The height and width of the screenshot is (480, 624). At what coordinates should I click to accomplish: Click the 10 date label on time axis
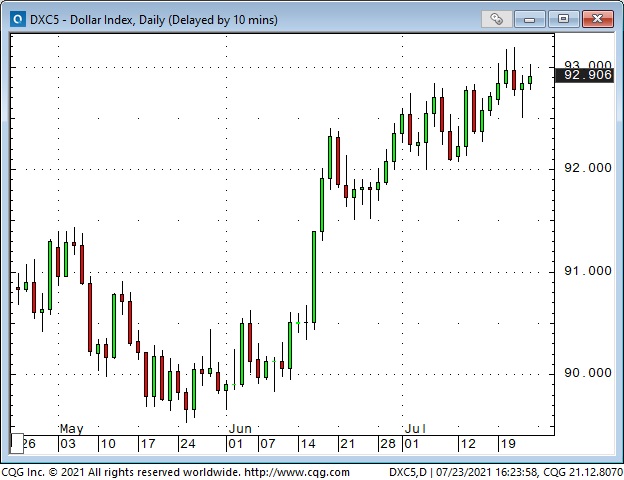108,444
